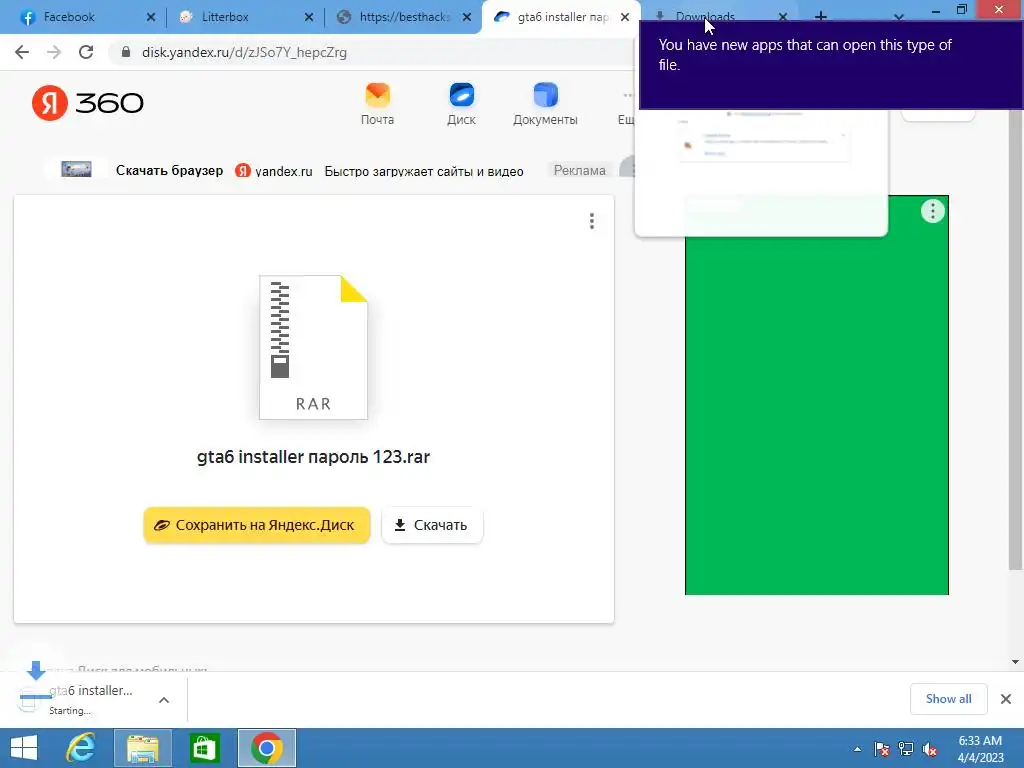
Task: Click Show all downloads button
Action: [948, 699]
